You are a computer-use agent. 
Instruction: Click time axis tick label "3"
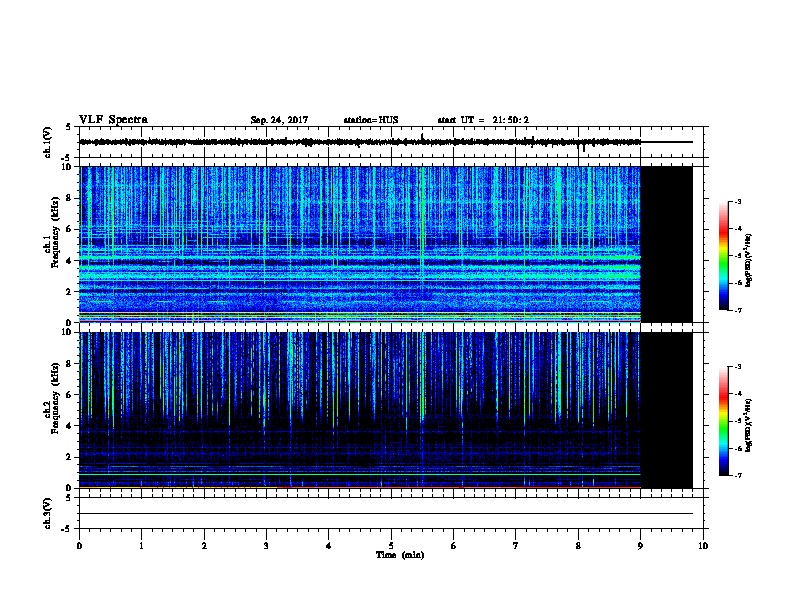pos(266,545)
